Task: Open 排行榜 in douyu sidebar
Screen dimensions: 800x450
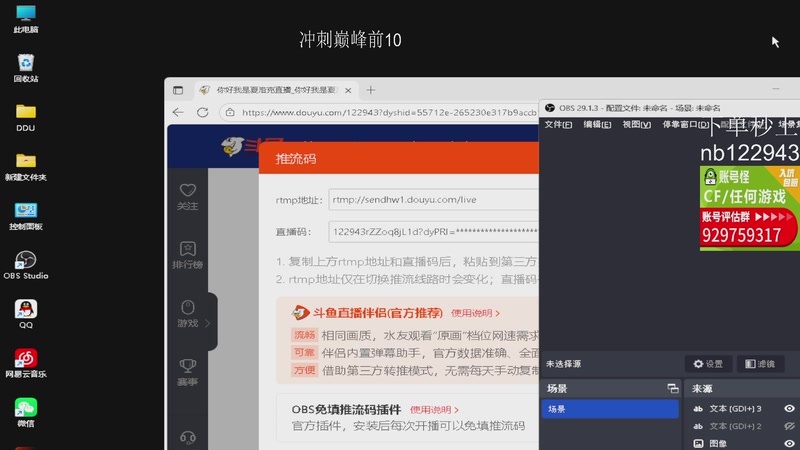Action: click(x=187, y=255)
